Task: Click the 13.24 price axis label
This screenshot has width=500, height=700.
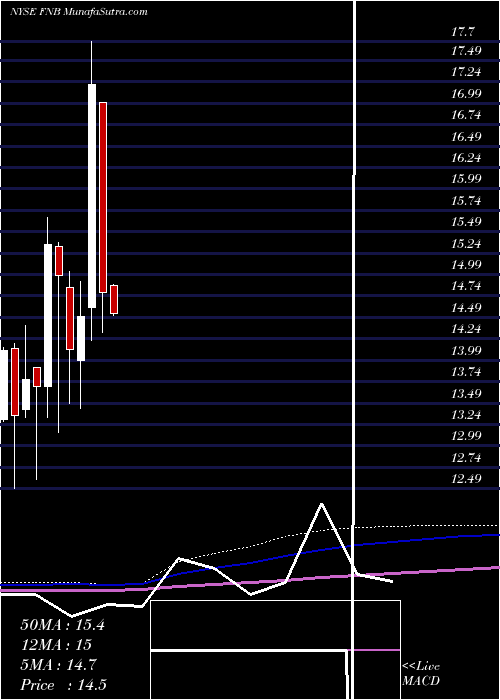Action: (466, 415)
